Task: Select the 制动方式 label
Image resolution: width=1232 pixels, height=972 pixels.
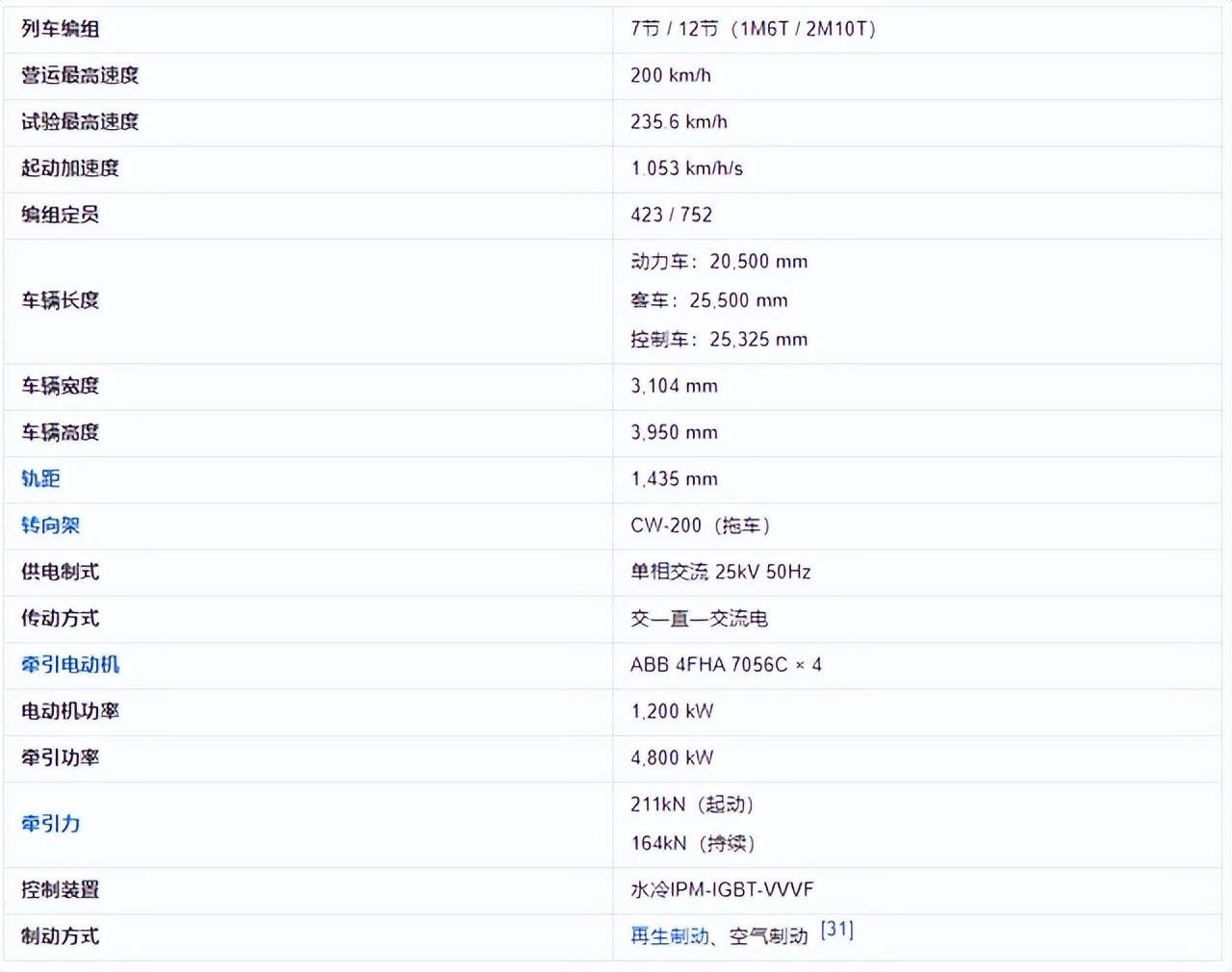Action: coord(60,936)
